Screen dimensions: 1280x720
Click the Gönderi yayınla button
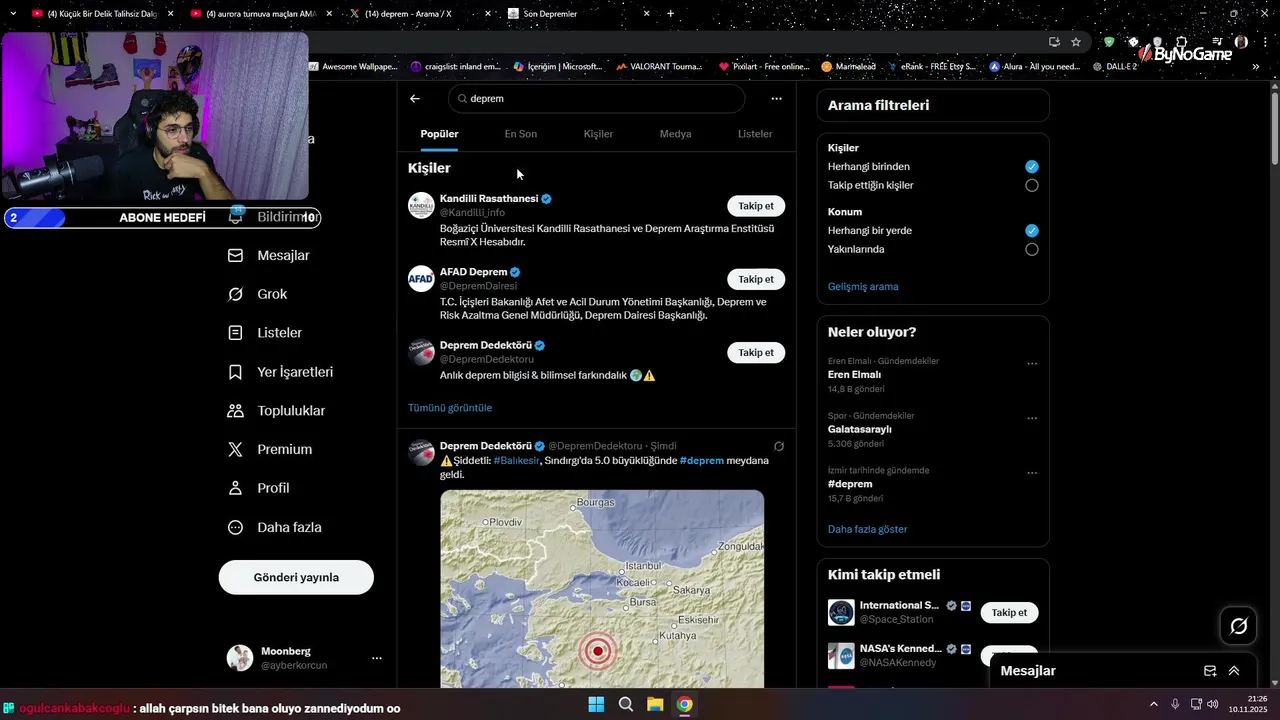pyautogui.click(x=296, y=577)
